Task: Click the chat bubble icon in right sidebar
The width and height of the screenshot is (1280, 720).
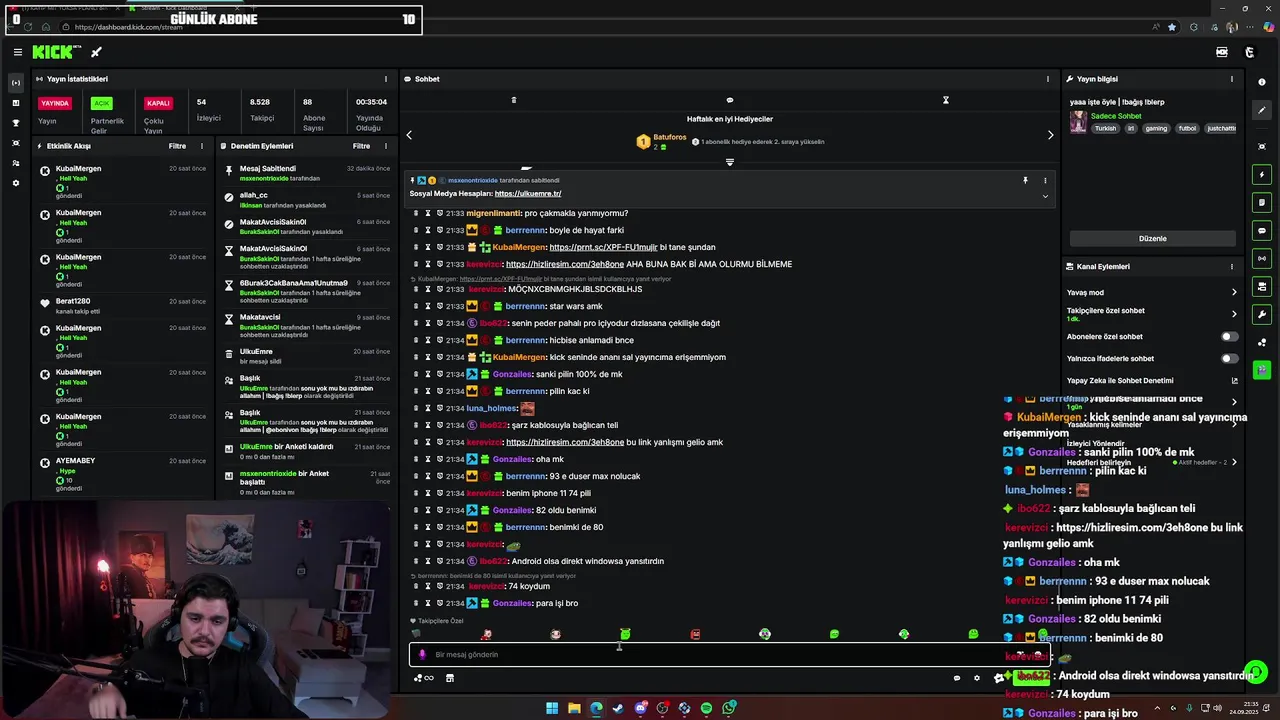Action: [x=1262, y=231]
